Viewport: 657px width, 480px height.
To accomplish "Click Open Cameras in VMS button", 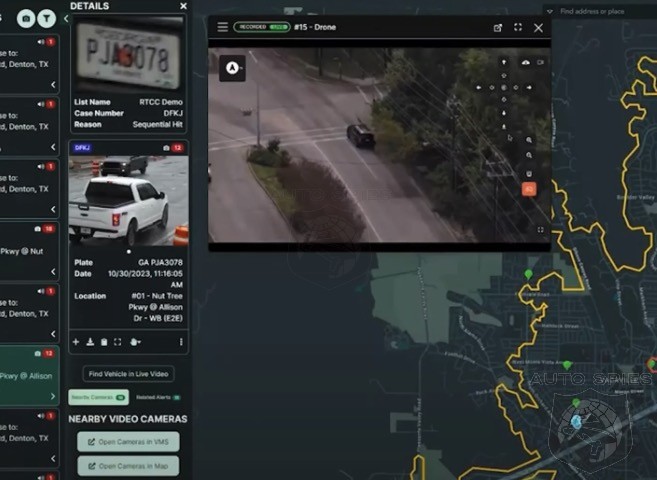I will (x=129, y=442).
